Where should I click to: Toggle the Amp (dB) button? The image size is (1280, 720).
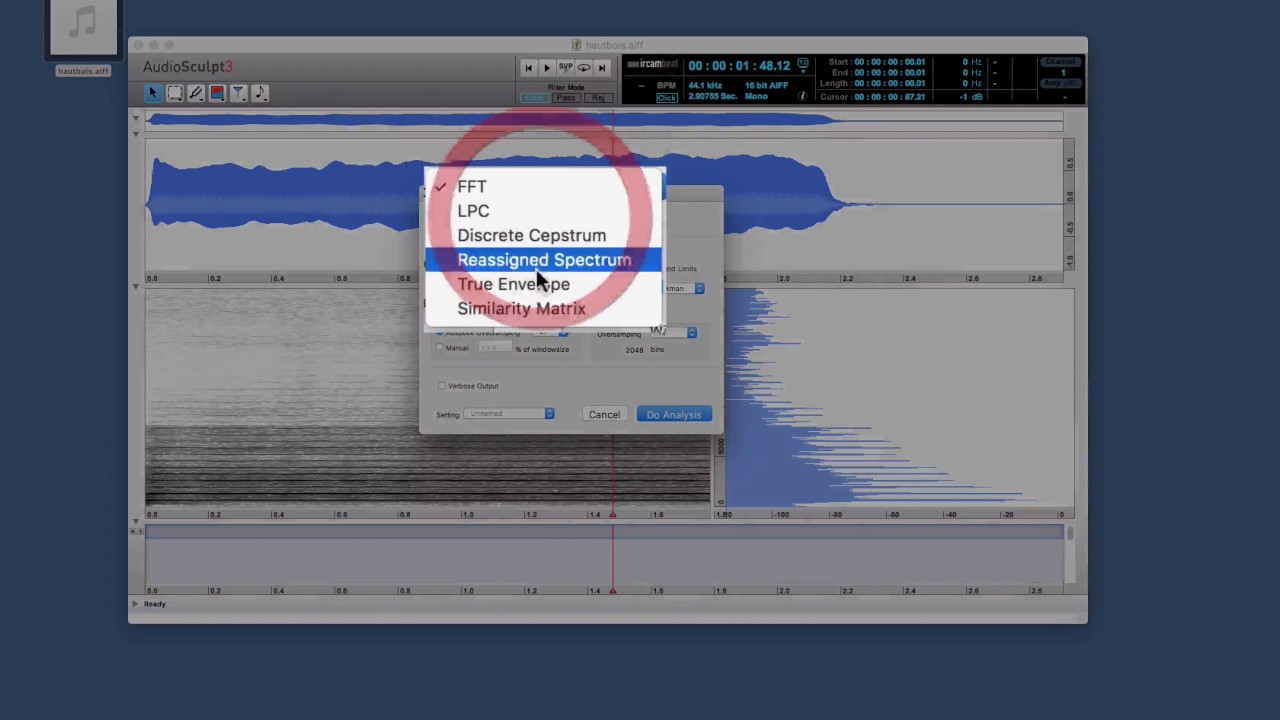tap(1062, 84)
